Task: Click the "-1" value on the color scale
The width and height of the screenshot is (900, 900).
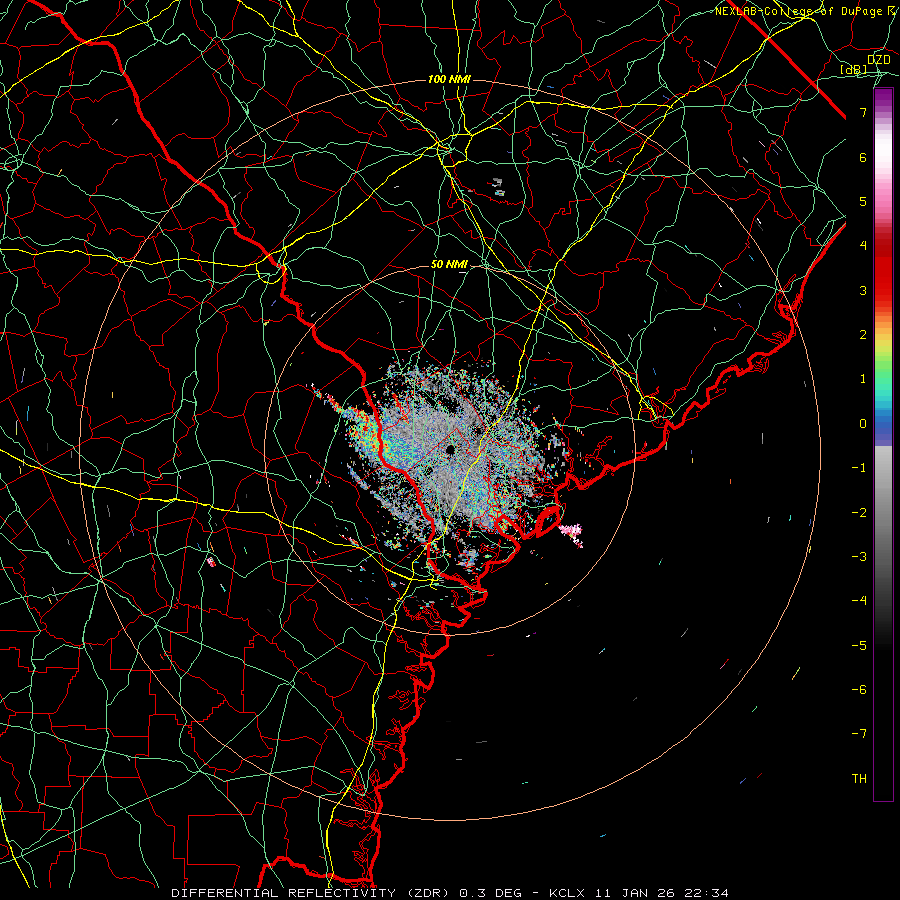Action: 859,468
